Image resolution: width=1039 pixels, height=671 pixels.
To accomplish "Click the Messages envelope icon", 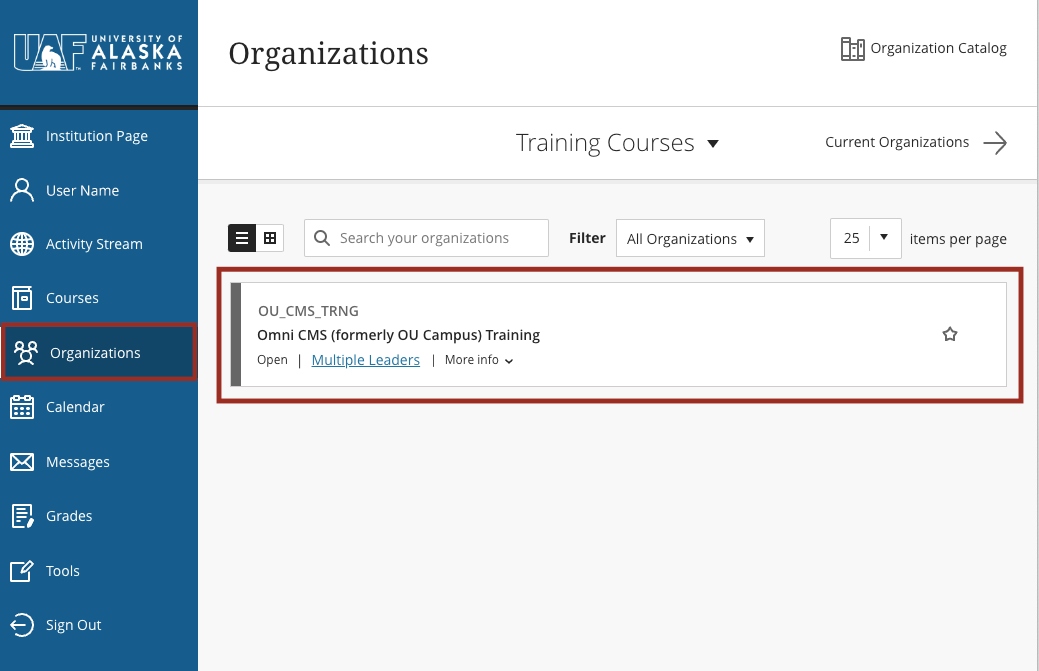I will [x=22, y=462].
